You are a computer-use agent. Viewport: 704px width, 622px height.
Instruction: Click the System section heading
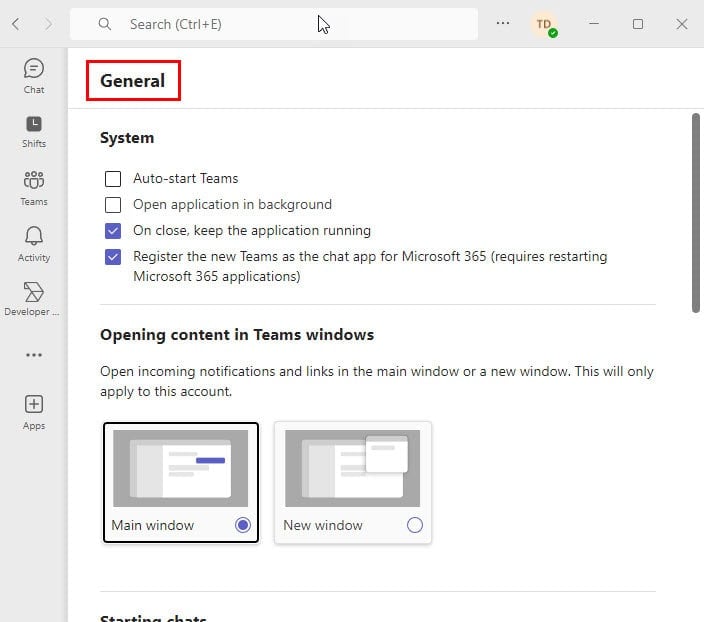click(x=127, y=138)
